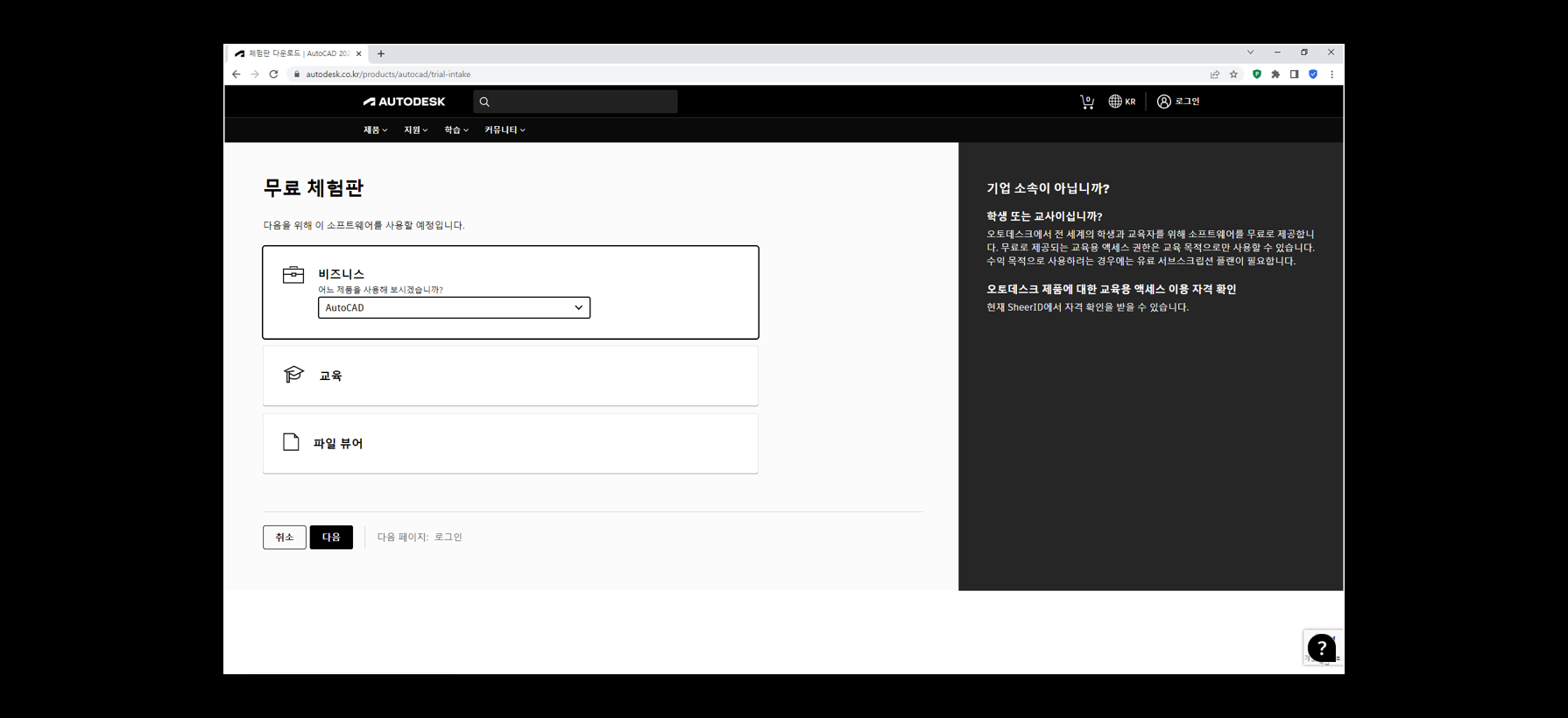Click the 로그인 link in the header

tap(1188, 102)
